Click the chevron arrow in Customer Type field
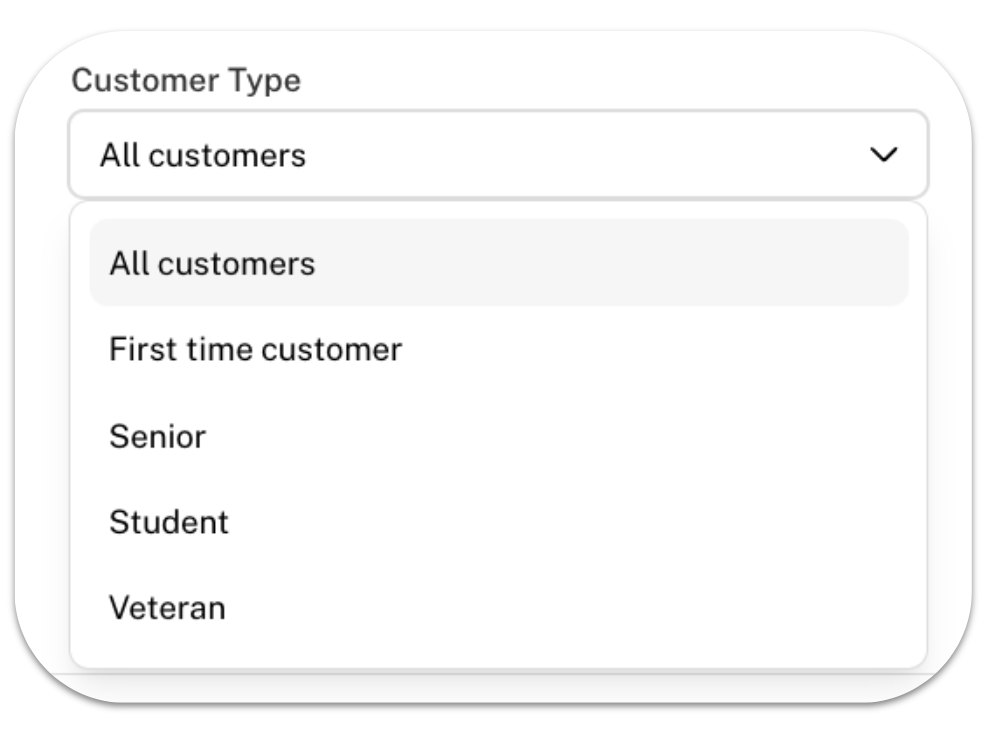984x730 pixels. pyautogui.click(x=884, y=154)
